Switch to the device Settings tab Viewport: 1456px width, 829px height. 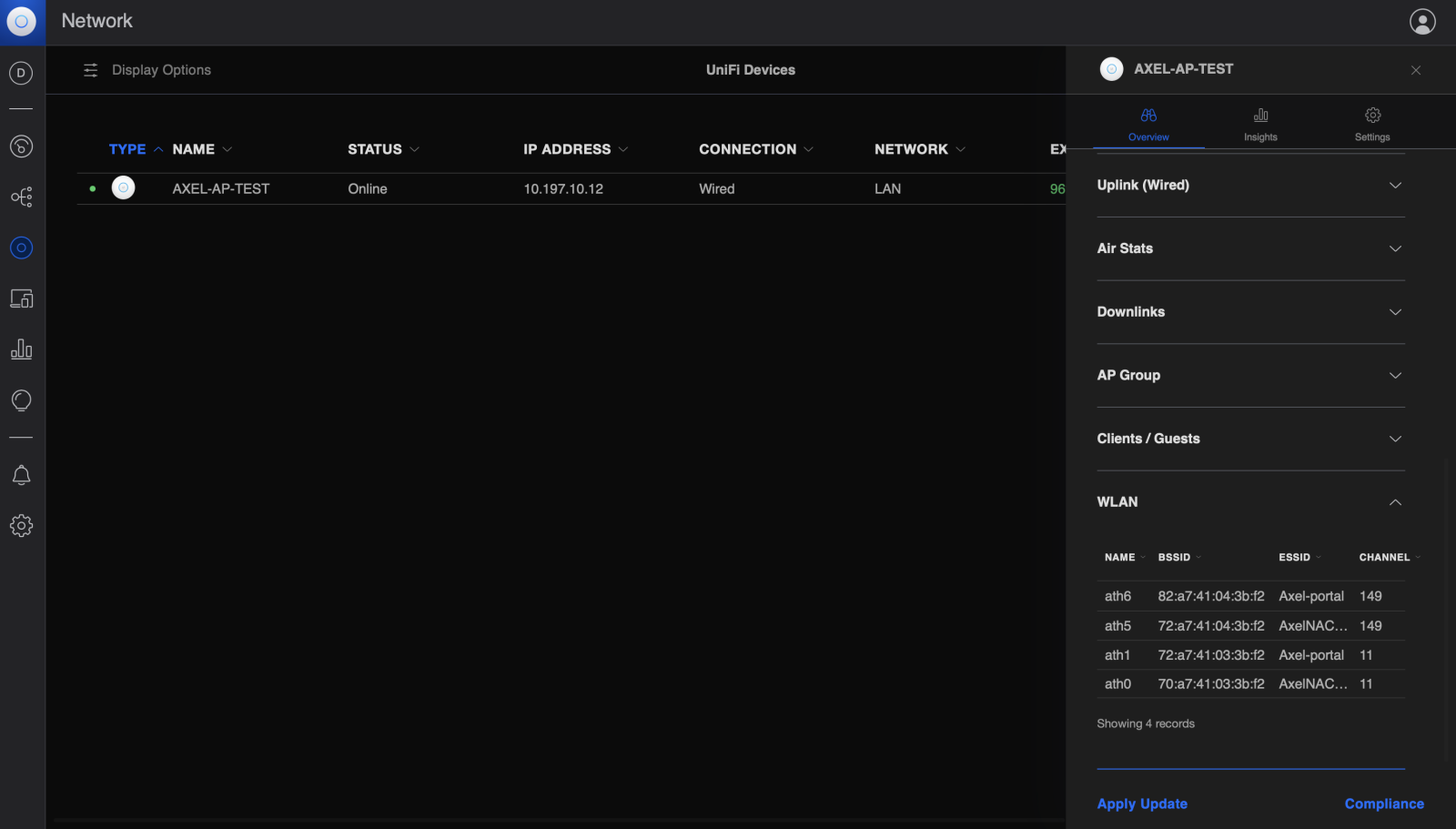1372,124
